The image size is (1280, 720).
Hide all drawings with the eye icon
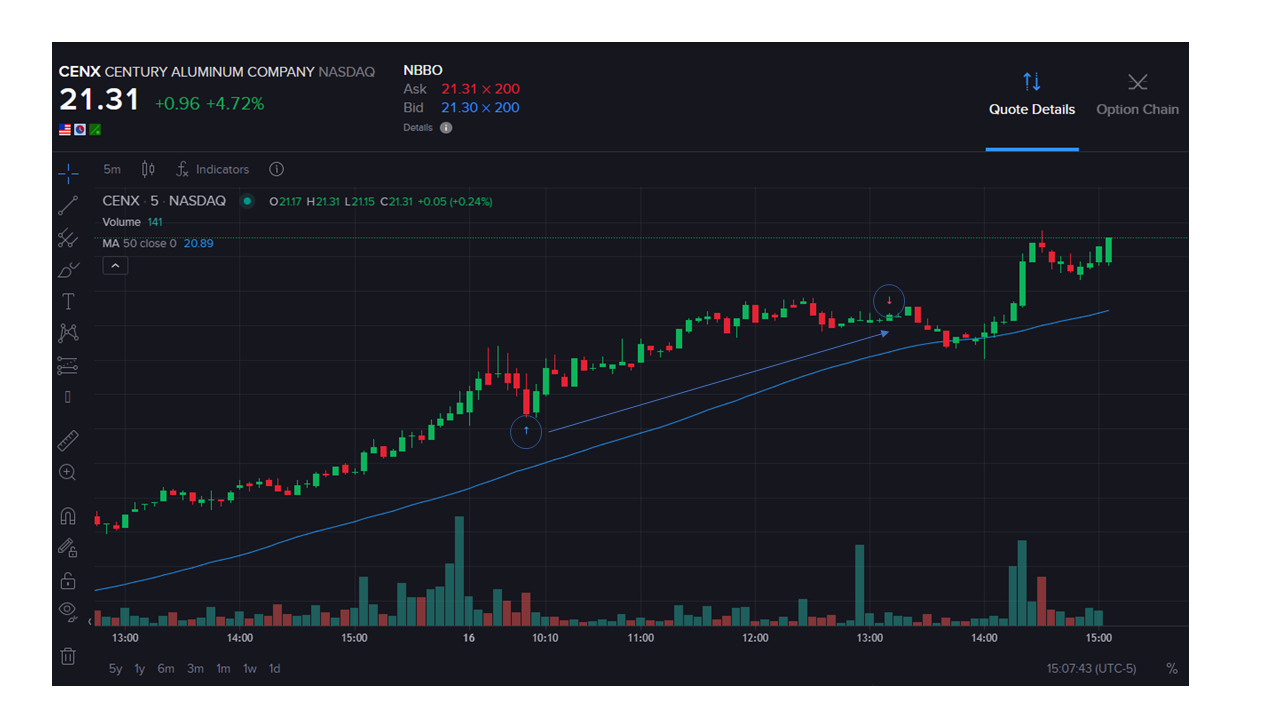68,610
